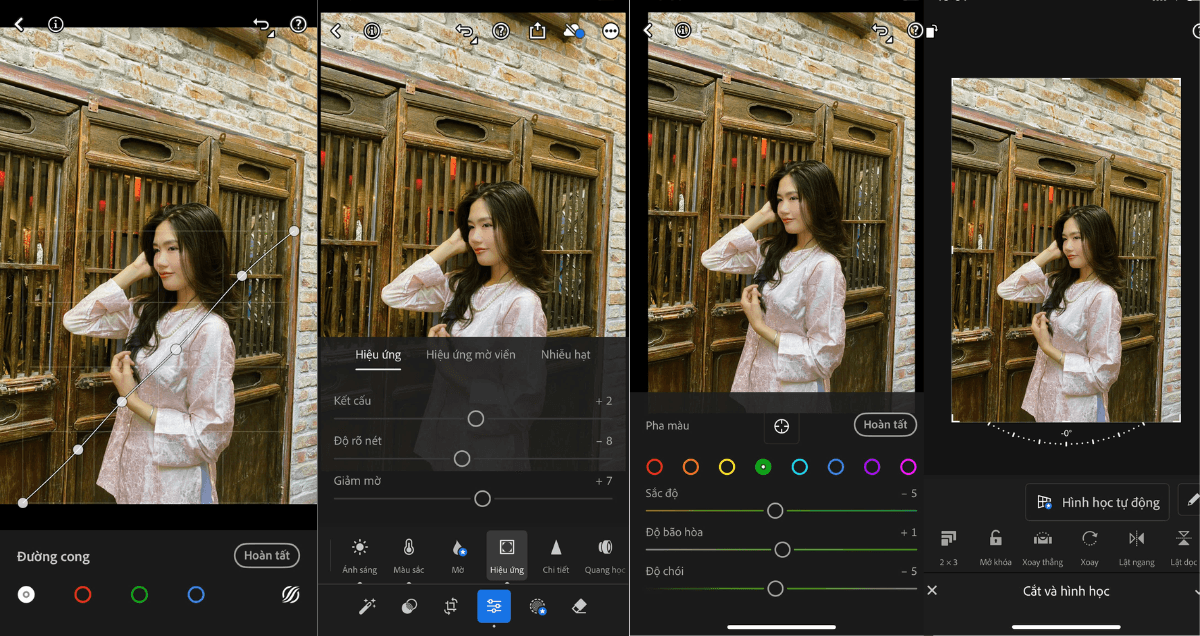Tap the pencil icon beside Hình học tự động
This screenshot has height=636, width=1200.
1192,500
